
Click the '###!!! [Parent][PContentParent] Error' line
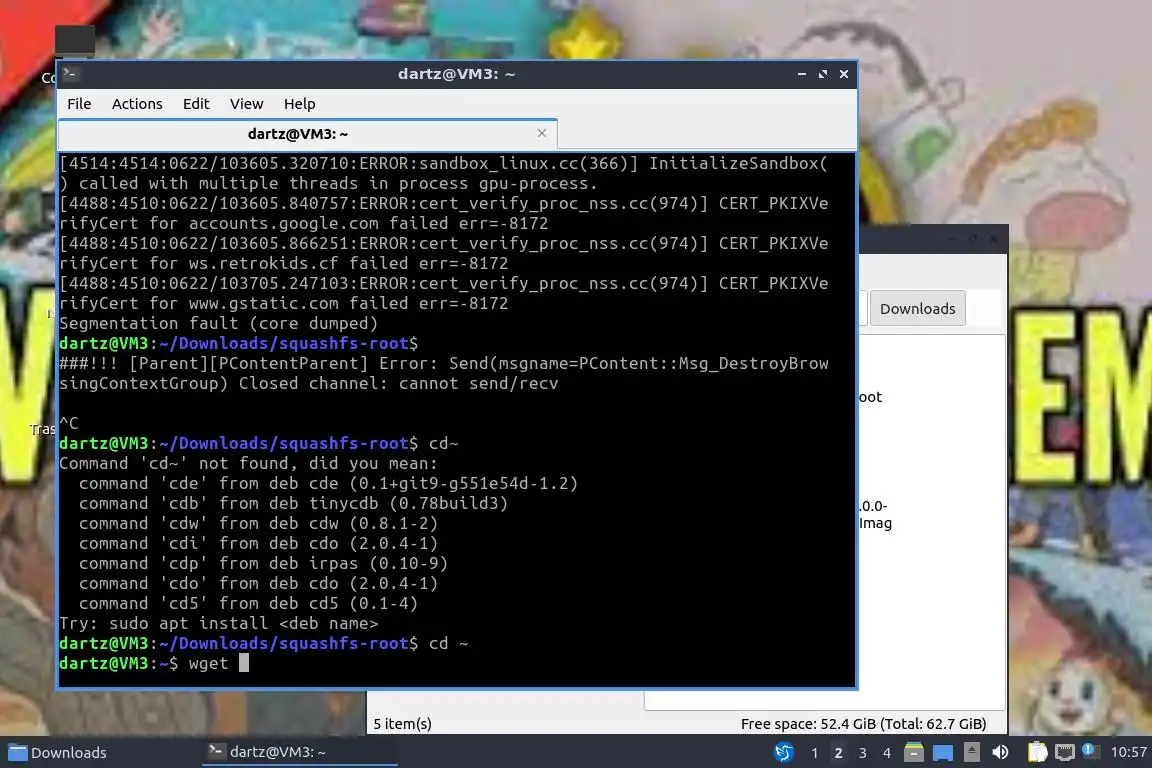tap(444, 364)
